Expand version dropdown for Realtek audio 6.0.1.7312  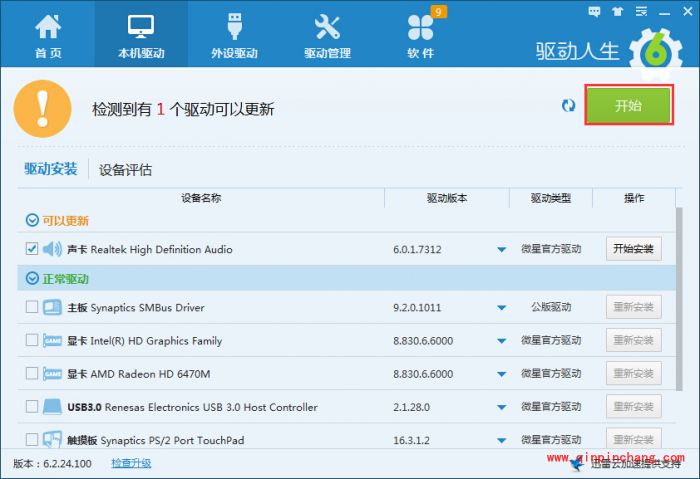502,249
